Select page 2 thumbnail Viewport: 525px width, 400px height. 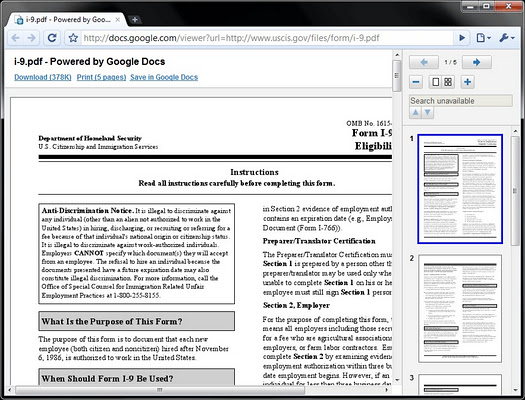click(x=460, y=309)
